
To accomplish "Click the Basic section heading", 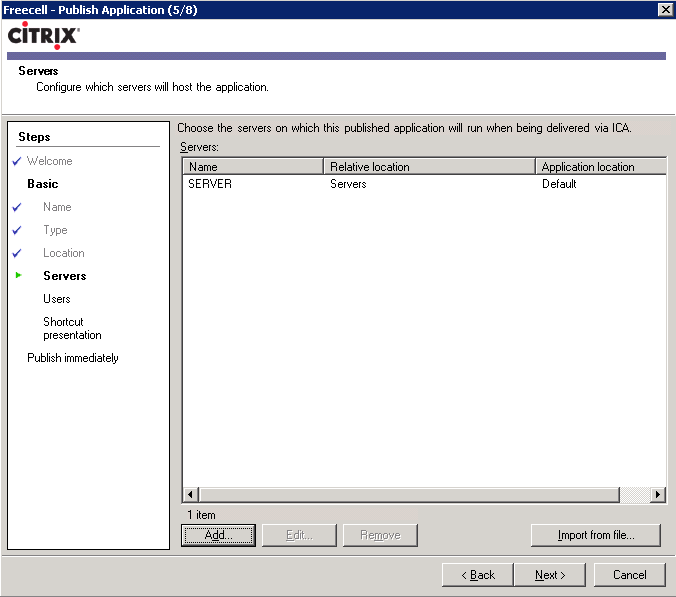I will [43, 184].
